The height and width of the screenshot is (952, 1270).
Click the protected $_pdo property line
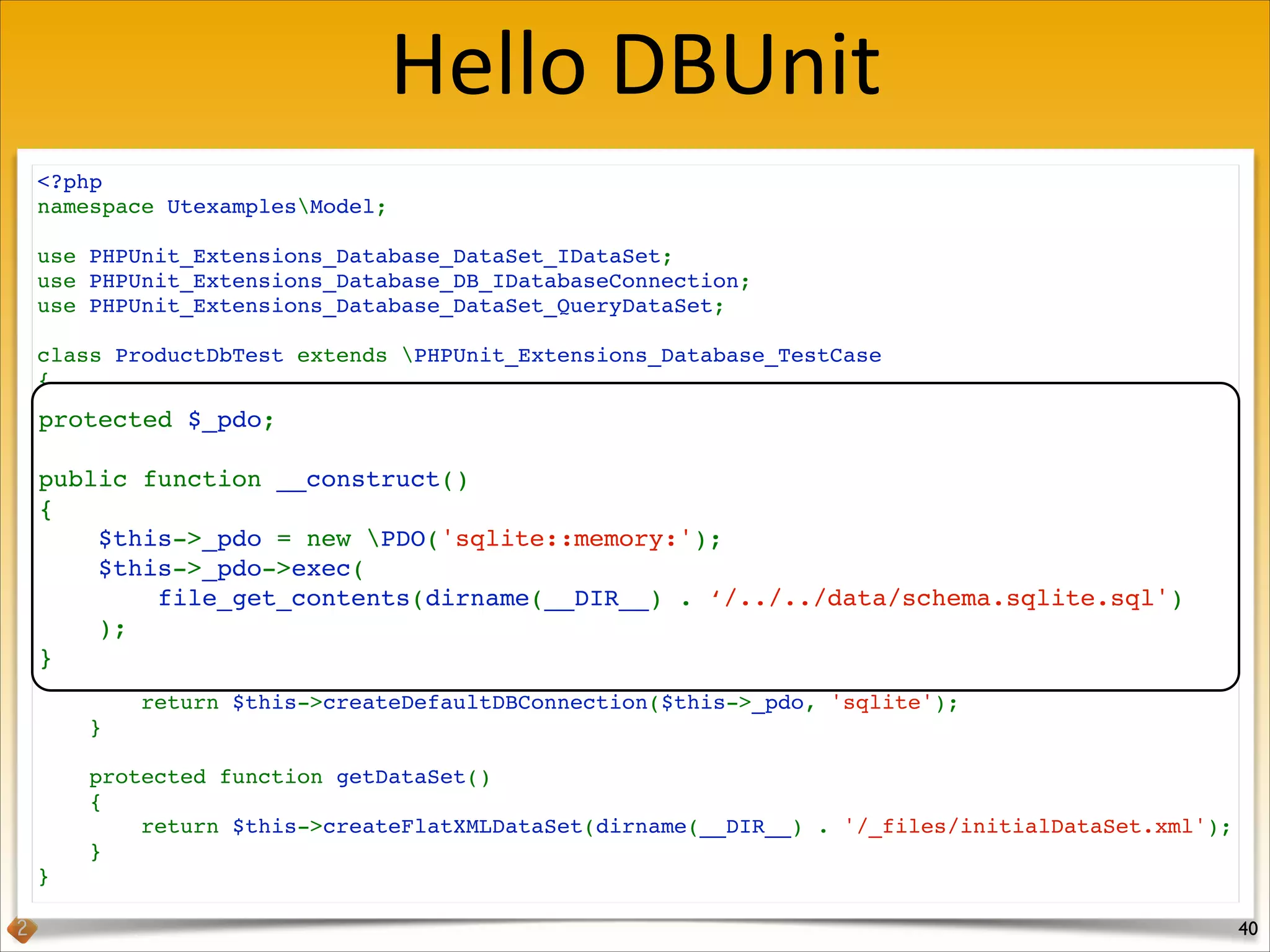(156, 420)
